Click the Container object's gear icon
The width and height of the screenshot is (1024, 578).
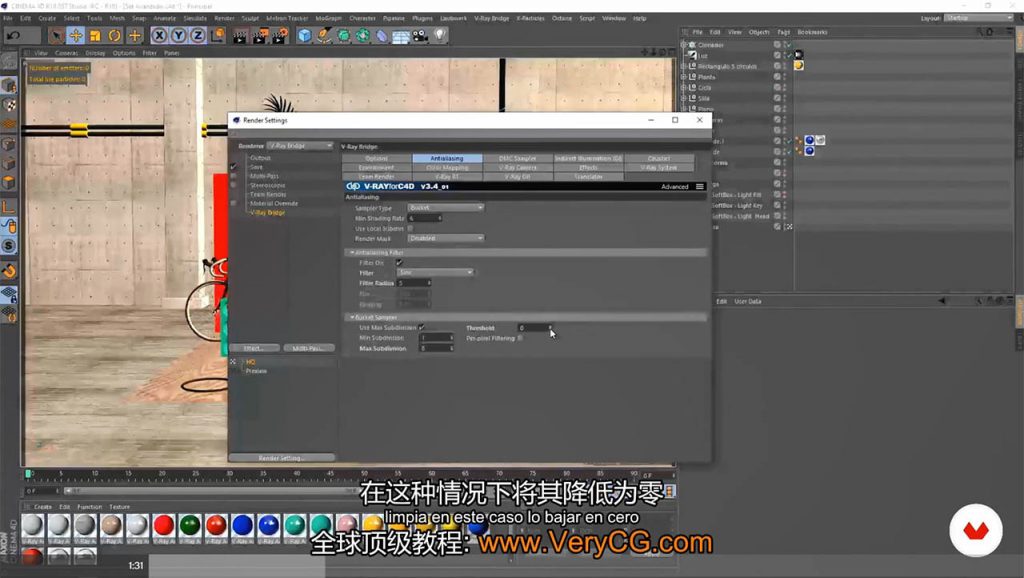tap(692, 44)
